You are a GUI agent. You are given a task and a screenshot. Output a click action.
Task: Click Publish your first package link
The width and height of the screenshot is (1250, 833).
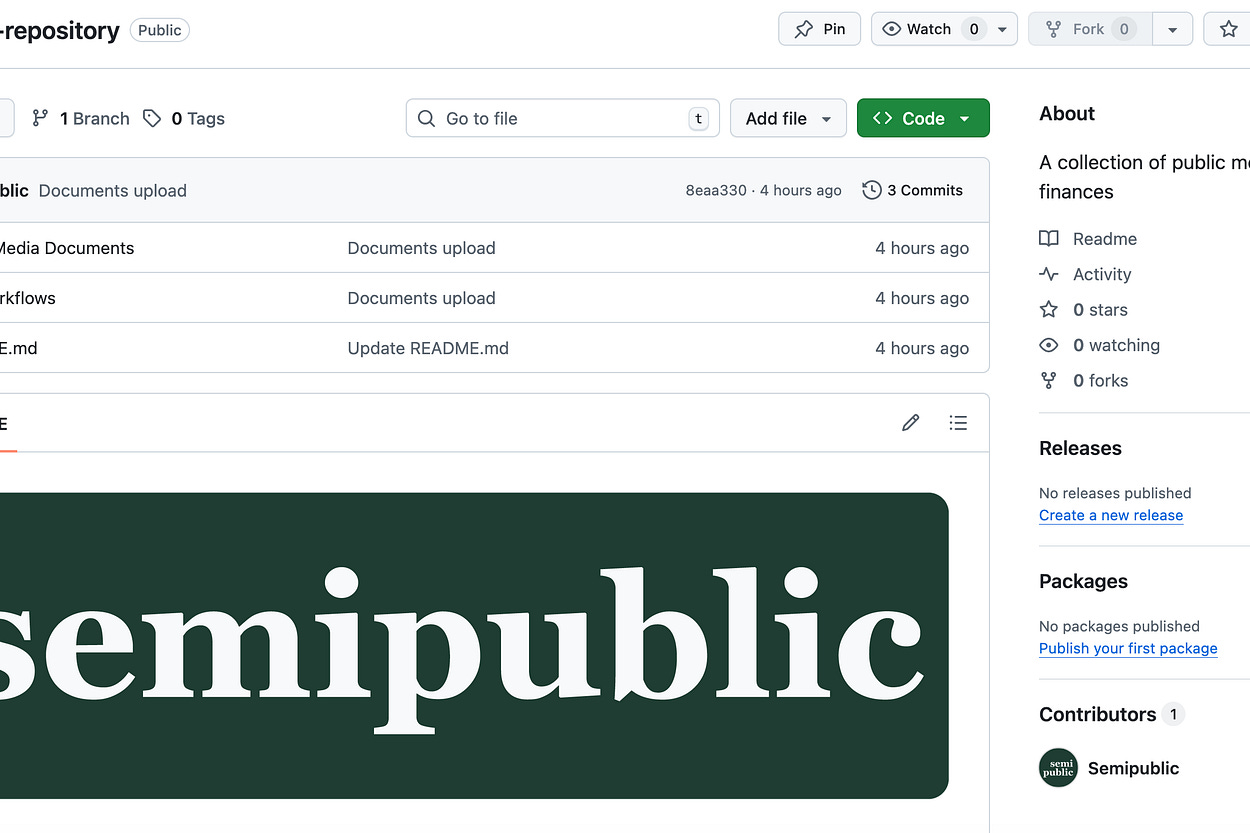(1128, 648)
